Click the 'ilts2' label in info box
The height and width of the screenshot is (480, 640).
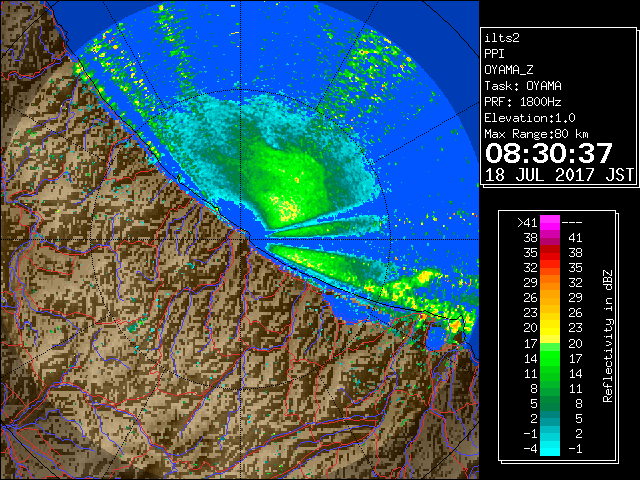tap(502, 38)
